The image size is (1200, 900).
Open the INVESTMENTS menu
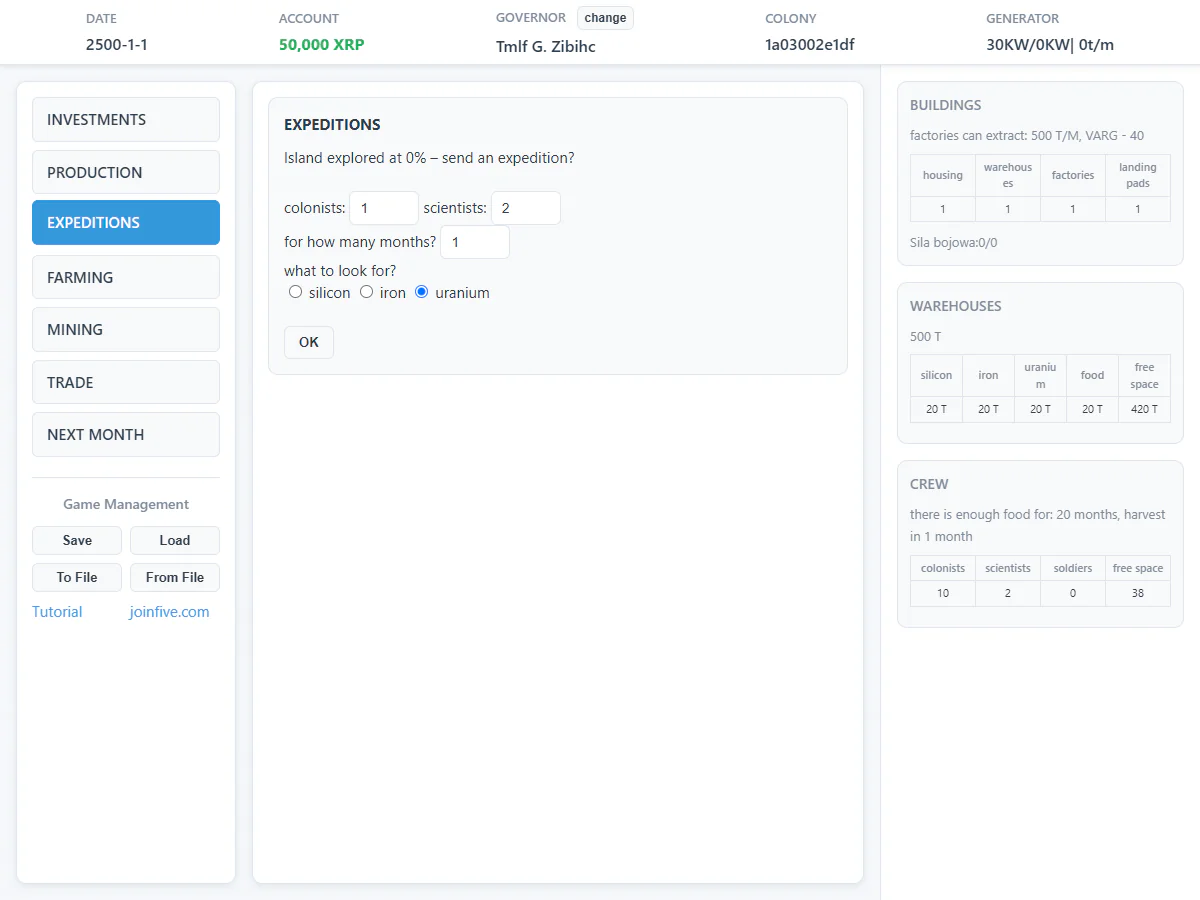click(126, 120)
